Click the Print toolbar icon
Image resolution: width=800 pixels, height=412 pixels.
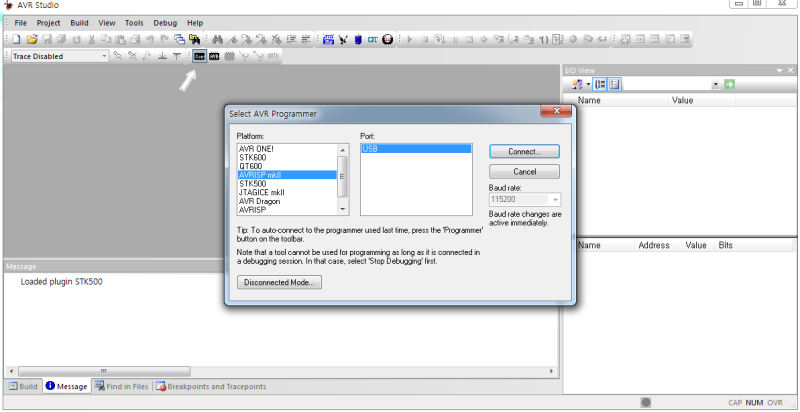coord(135,39)
